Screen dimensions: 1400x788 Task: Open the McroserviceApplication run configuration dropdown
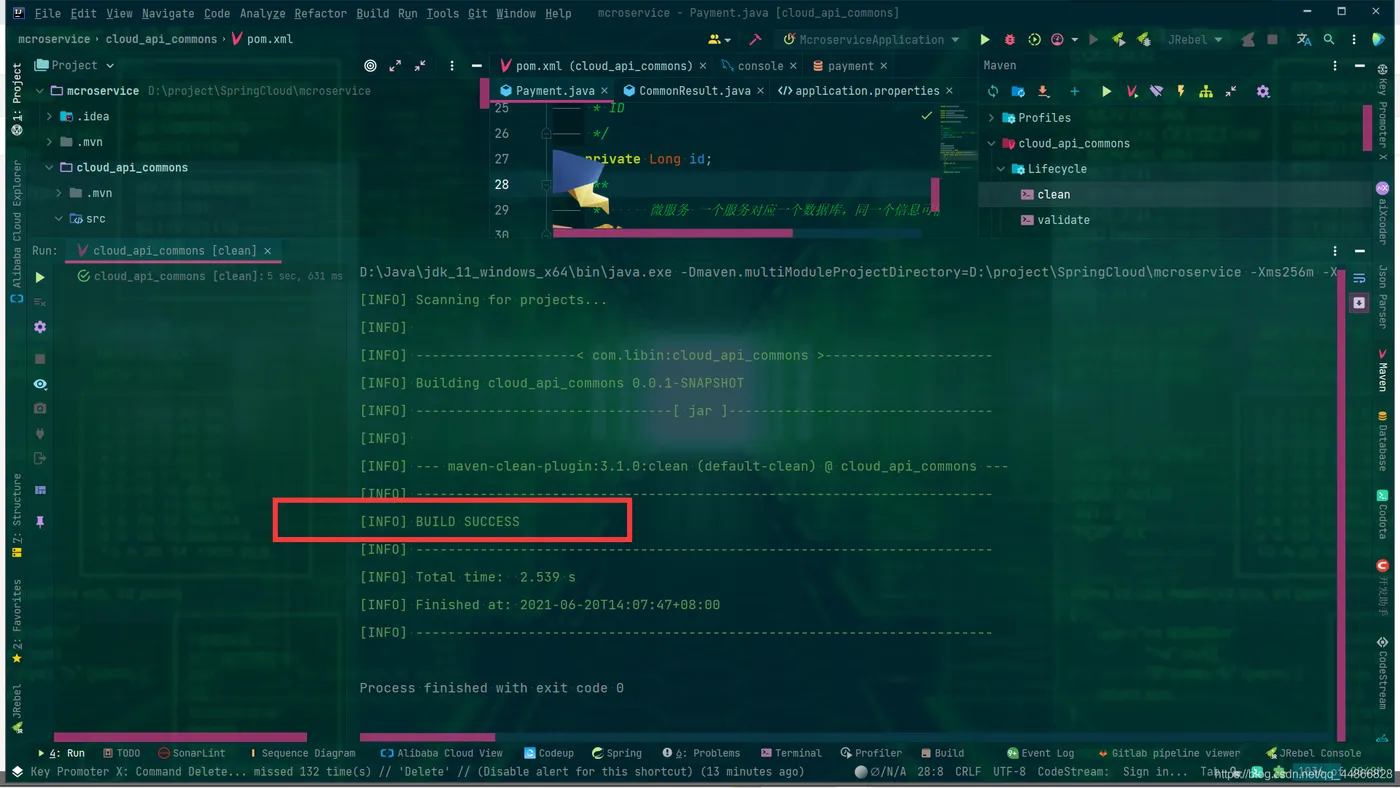tap(871, 40)
